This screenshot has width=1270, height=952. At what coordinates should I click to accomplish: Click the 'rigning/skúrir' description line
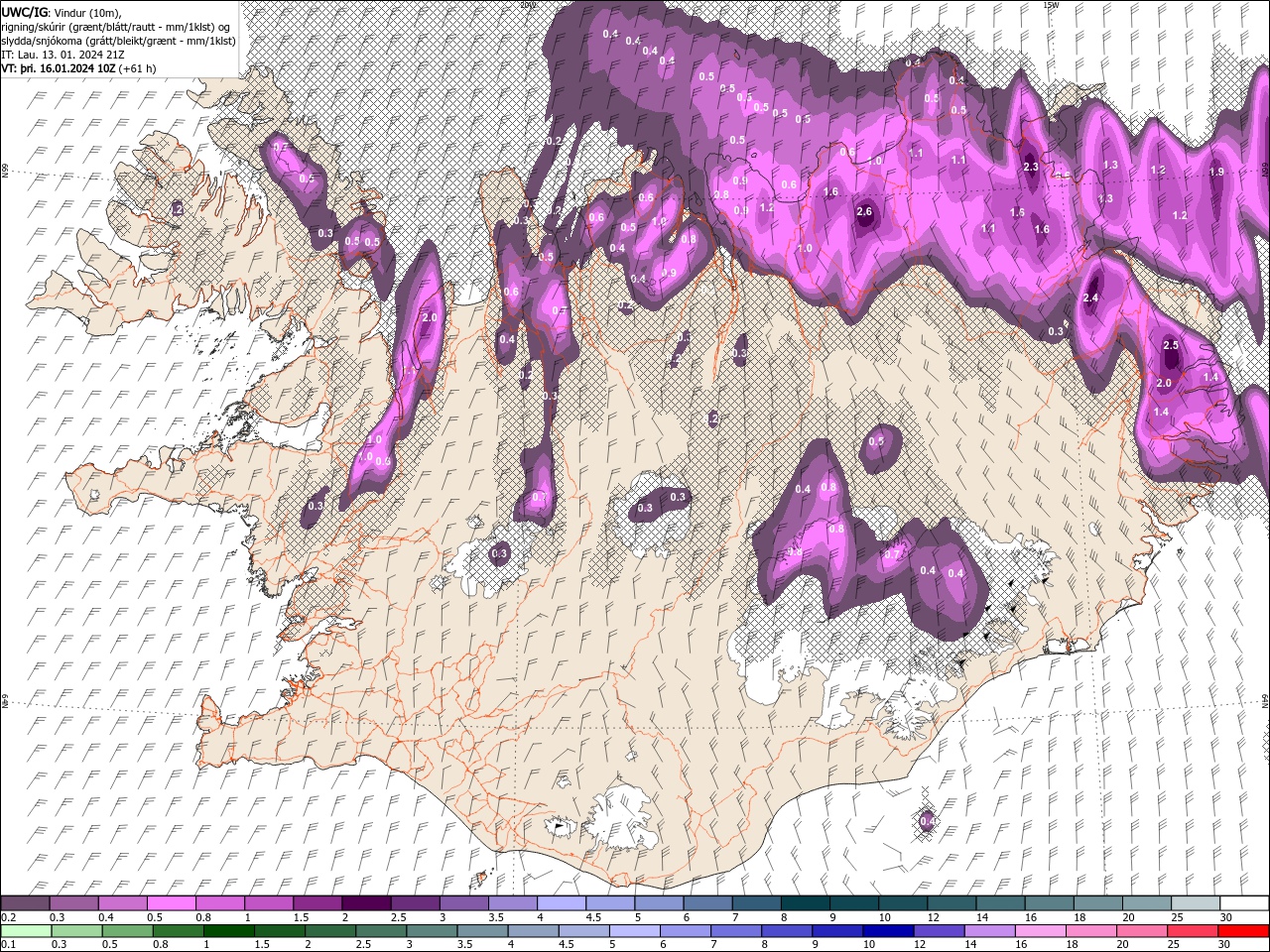(116, 27)
